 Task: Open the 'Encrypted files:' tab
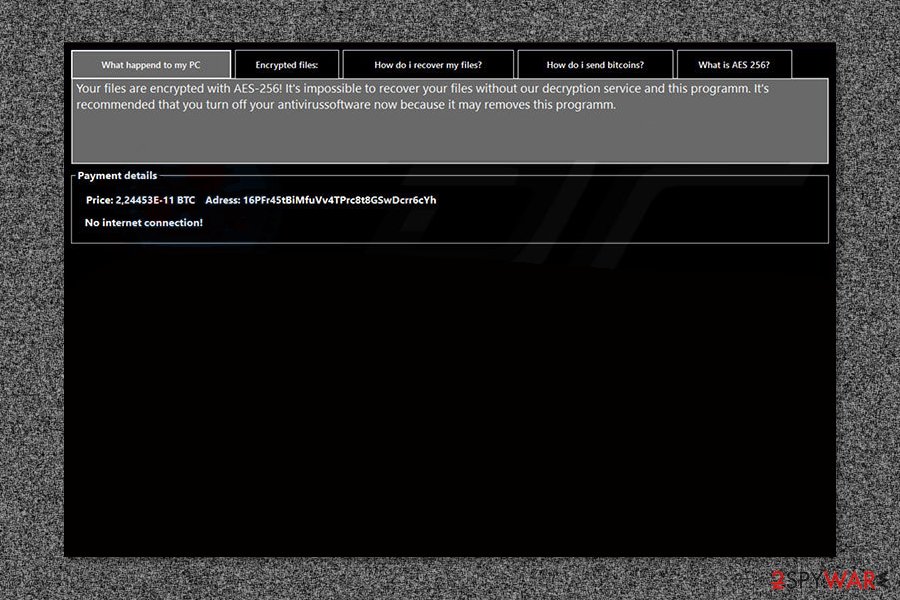[x=286, y=64]
